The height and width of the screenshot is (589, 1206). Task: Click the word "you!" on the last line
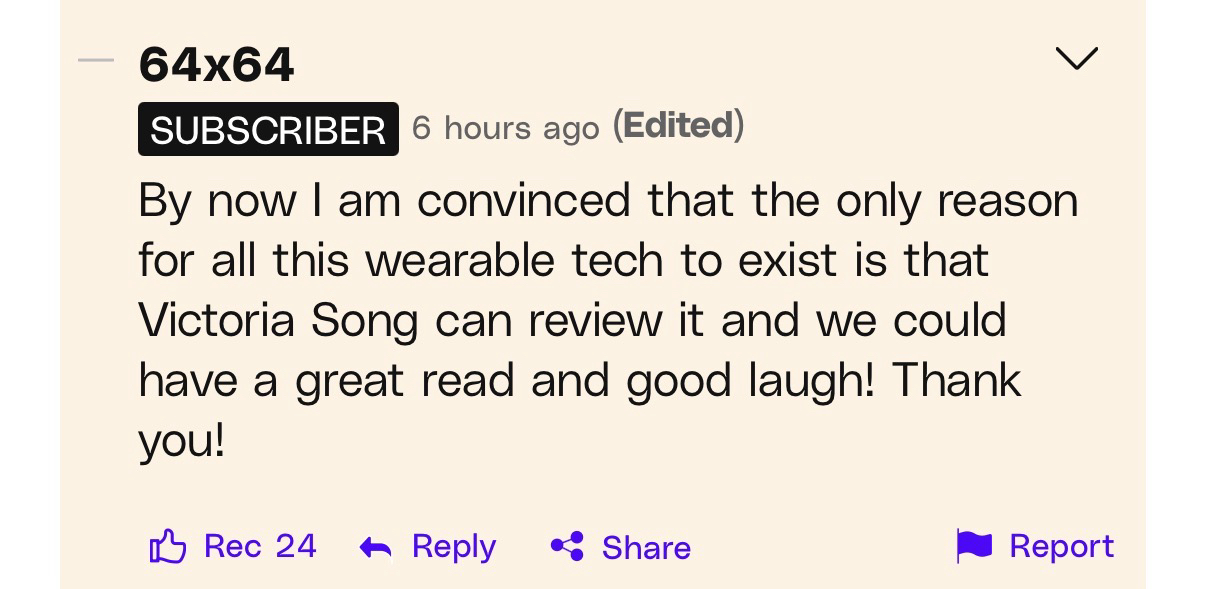(182, 440)
